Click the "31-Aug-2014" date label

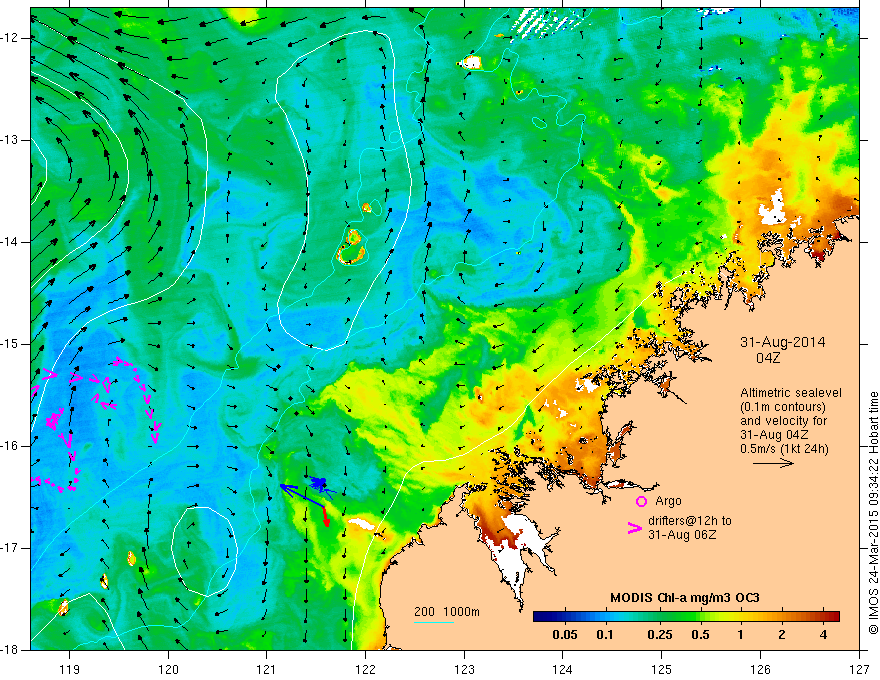click(x=782, y=342)
